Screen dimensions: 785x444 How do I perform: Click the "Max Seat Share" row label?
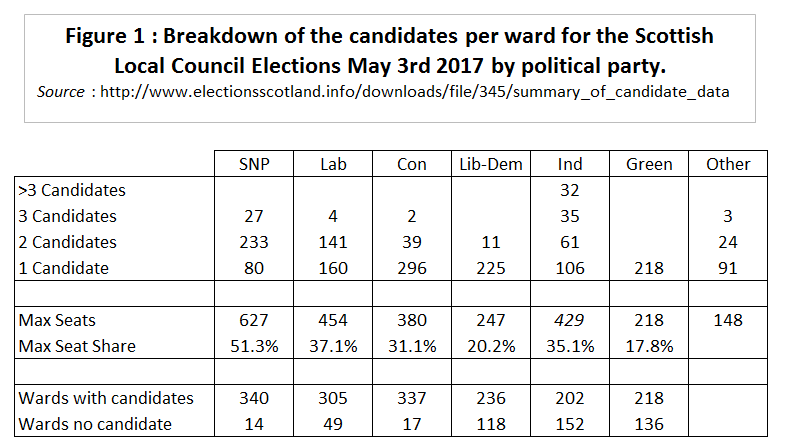click(x=77, y=346)
